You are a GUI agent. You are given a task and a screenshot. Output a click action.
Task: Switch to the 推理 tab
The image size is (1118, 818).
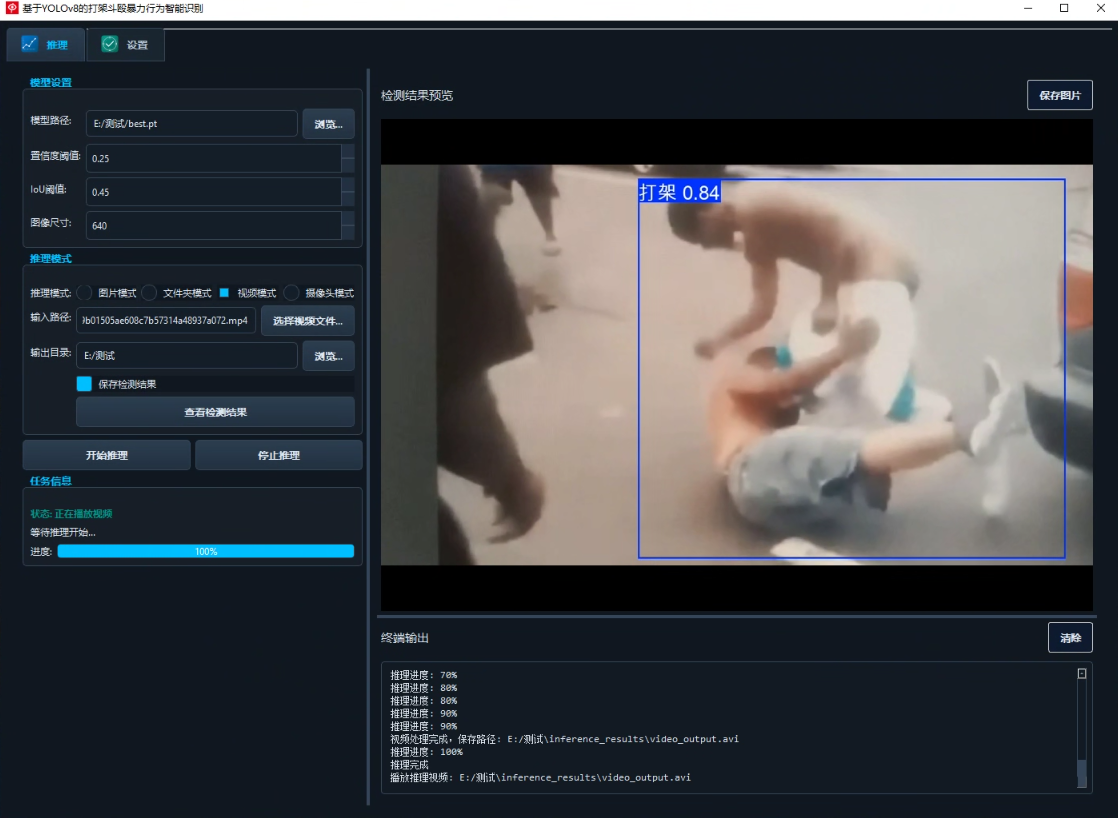tap(46, 45)
